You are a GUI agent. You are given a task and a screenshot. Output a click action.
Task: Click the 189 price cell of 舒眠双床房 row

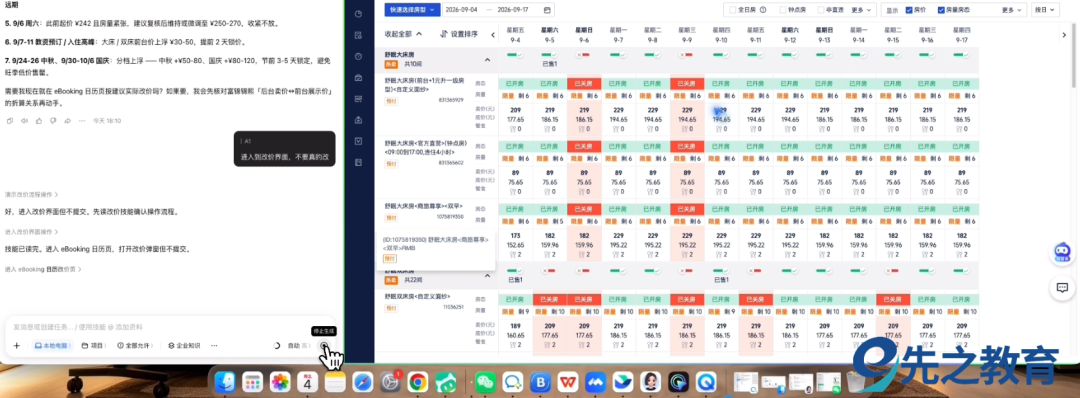(x=515, y=326)
